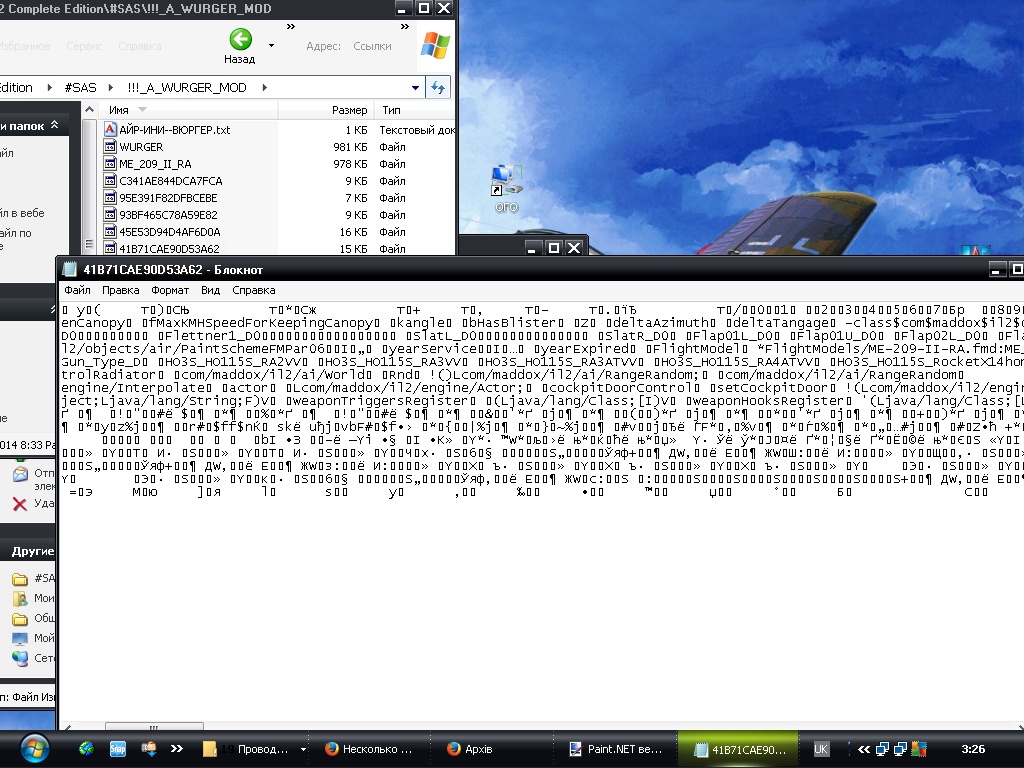Click the red X delete icon in tasks panel
1024x768 pixels.
pos(20,504)
